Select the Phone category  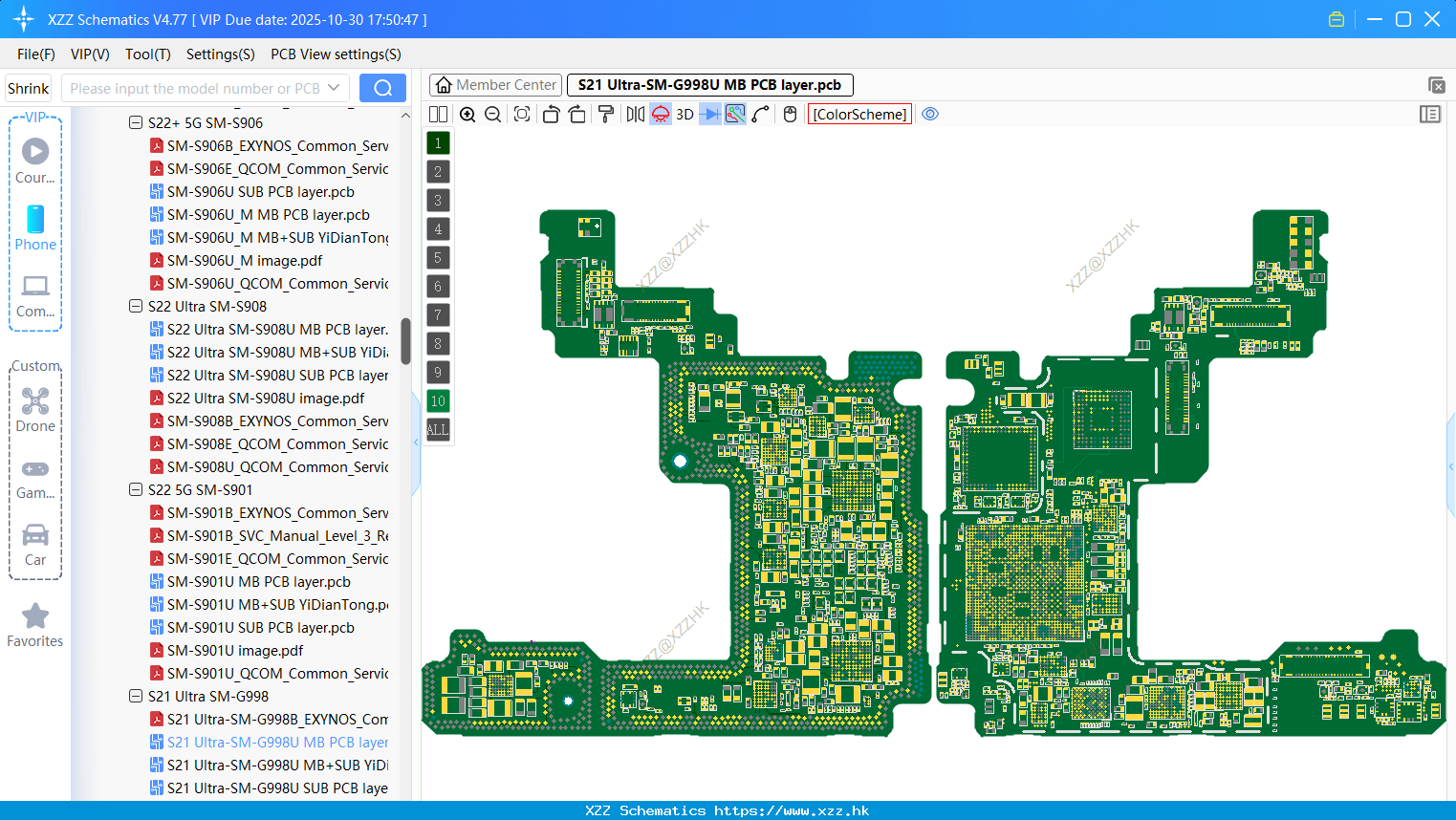click(35, 227)
